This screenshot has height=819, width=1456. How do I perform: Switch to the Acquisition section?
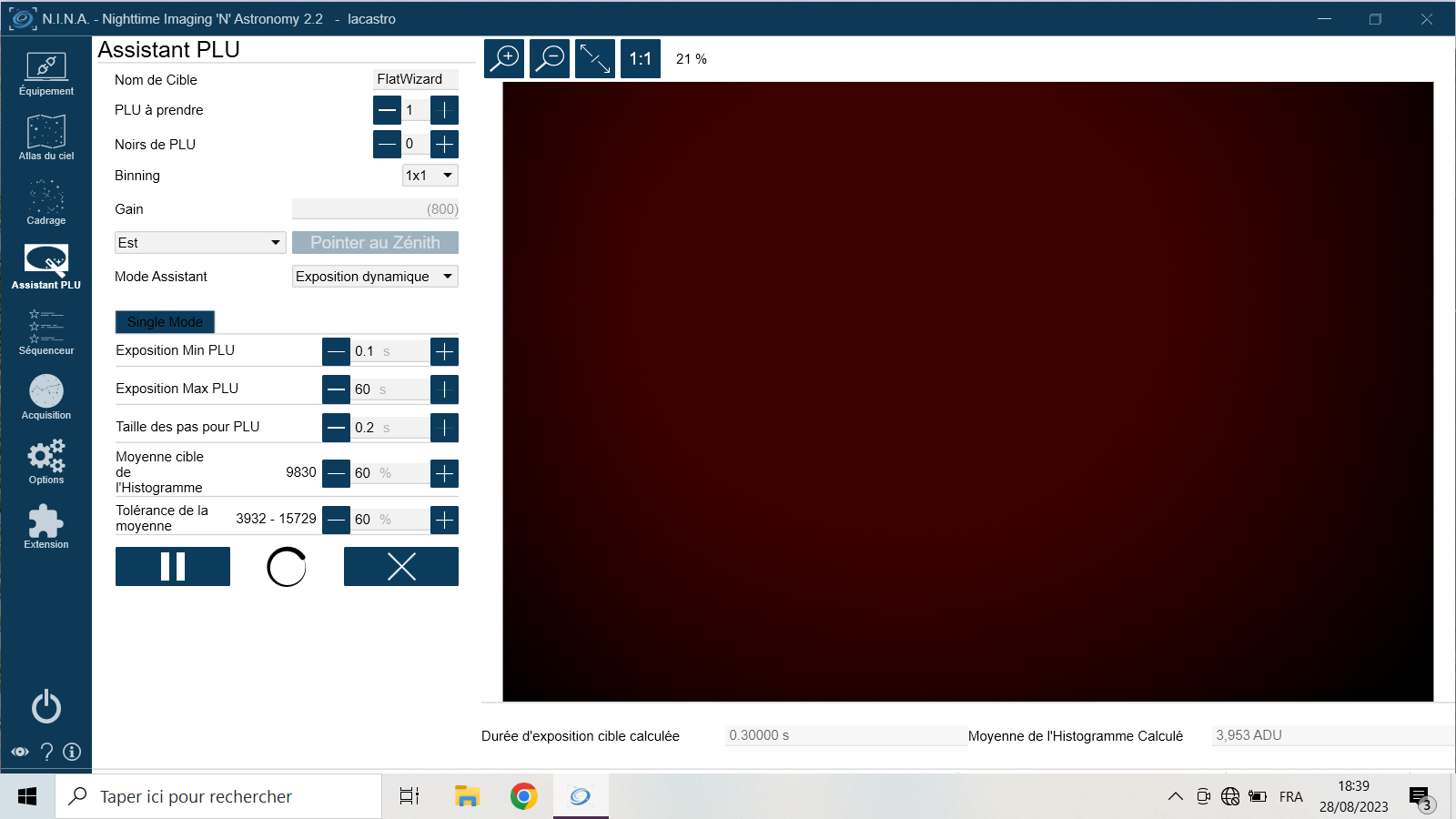46,397
